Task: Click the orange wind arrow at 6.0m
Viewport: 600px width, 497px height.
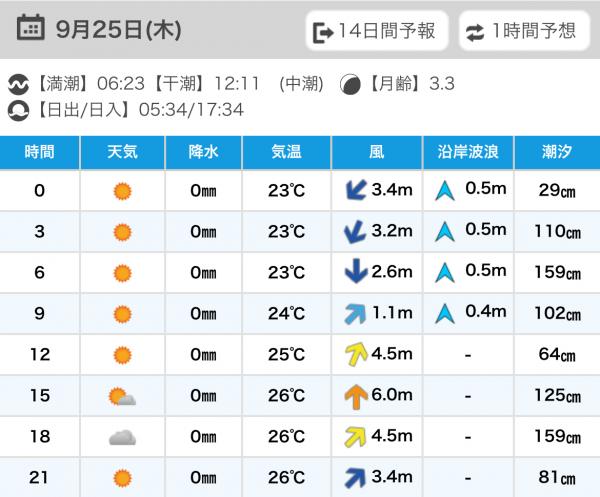Action: (x=356, y=396)
